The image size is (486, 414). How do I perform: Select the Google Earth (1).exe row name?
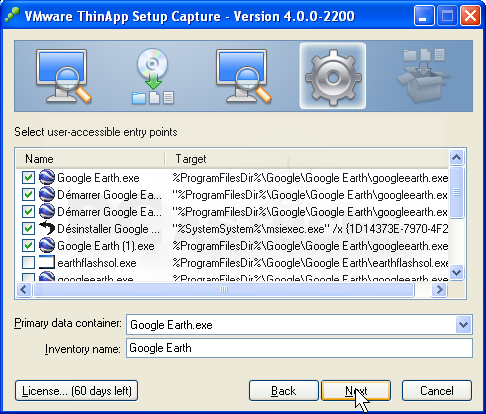(106, 246)
